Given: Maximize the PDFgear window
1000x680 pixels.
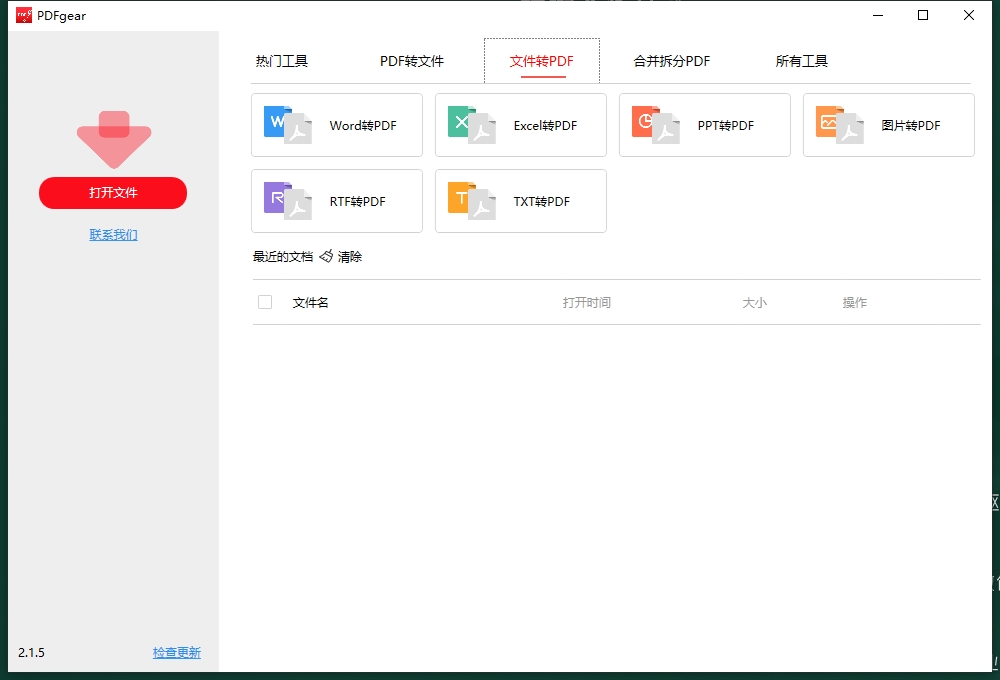Looking at the screenshot, I should click(923, 15).
